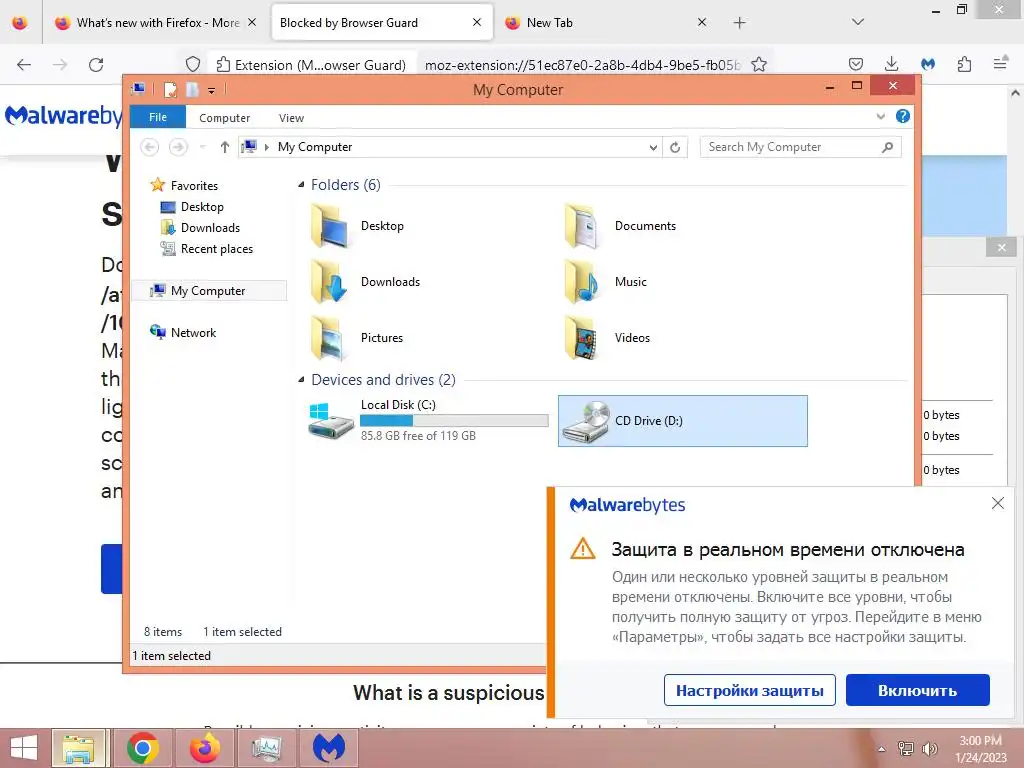Open Explorer help question mark icon
The height and width of the screenshot is (768, 1024).
(903, 116)
